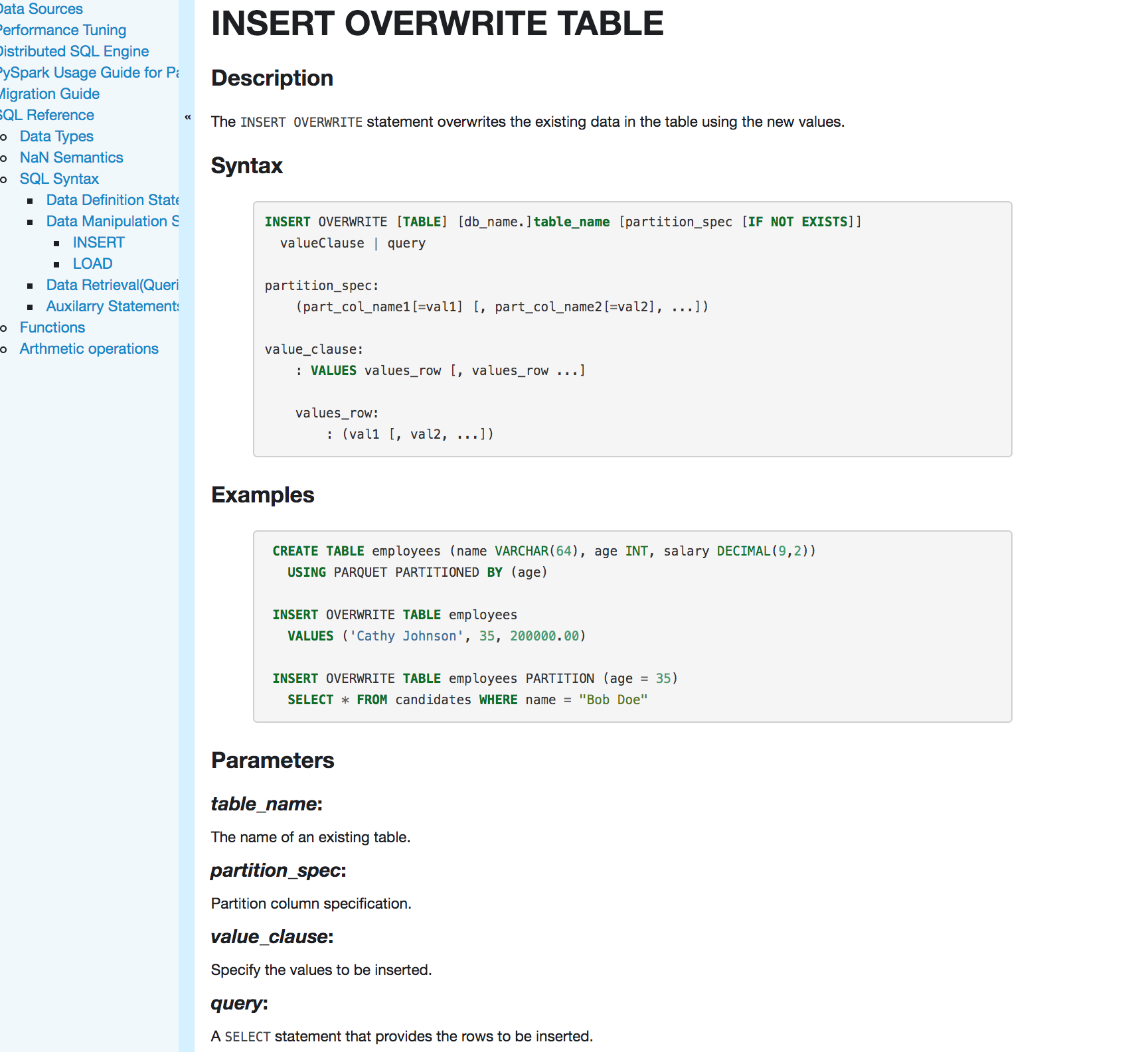This screenshot has height=1052, width=1148.
Task: Click the Parameters heading
Action: pyautogui.click(x=272, y=761)
